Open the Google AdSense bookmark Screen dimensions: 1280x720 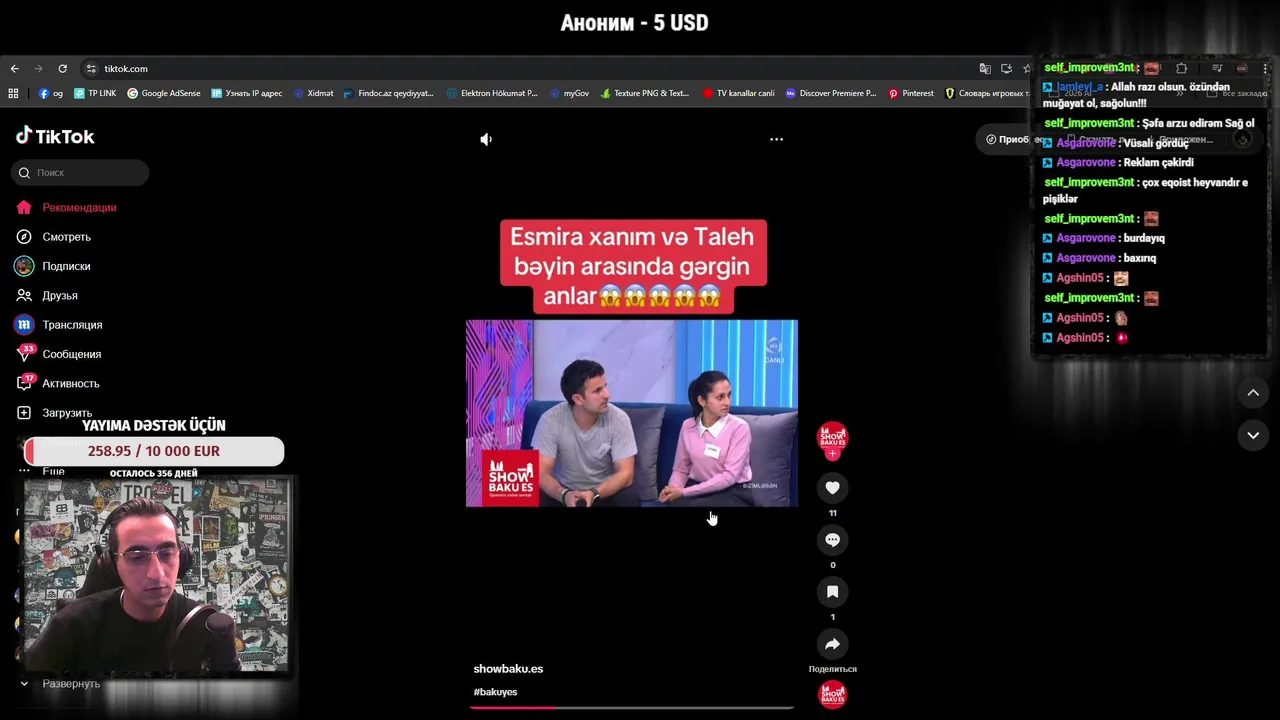tap(163, 93)
